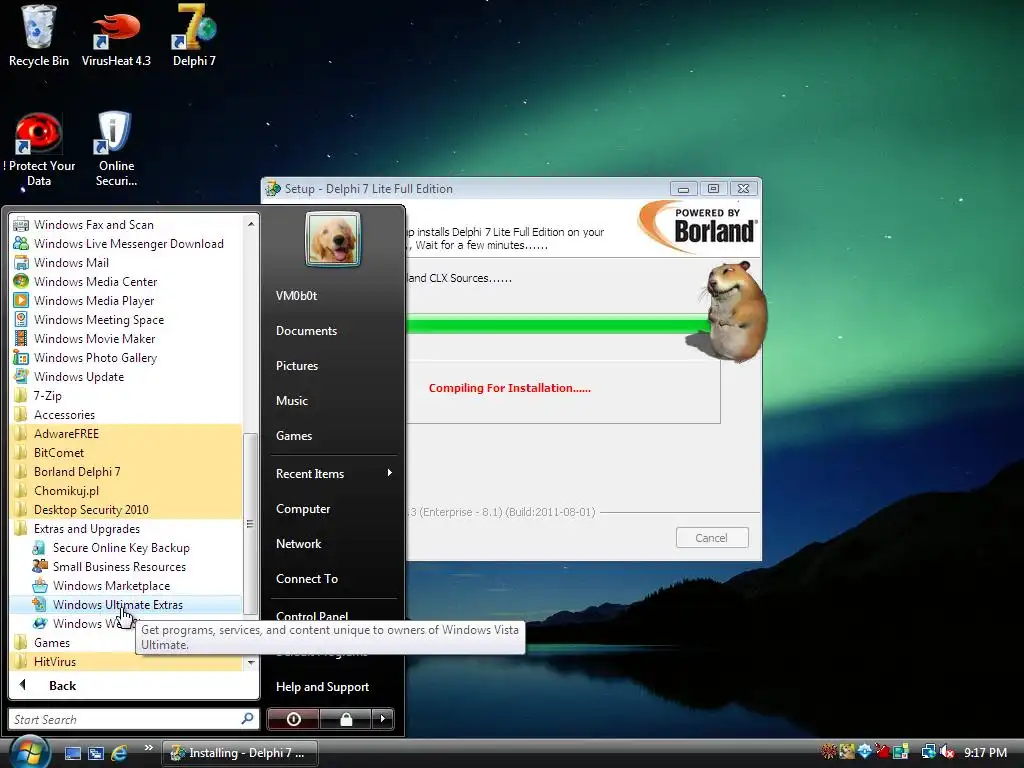
Task: Open Secure Online Key Backup
Action: (x=126, y=547)
